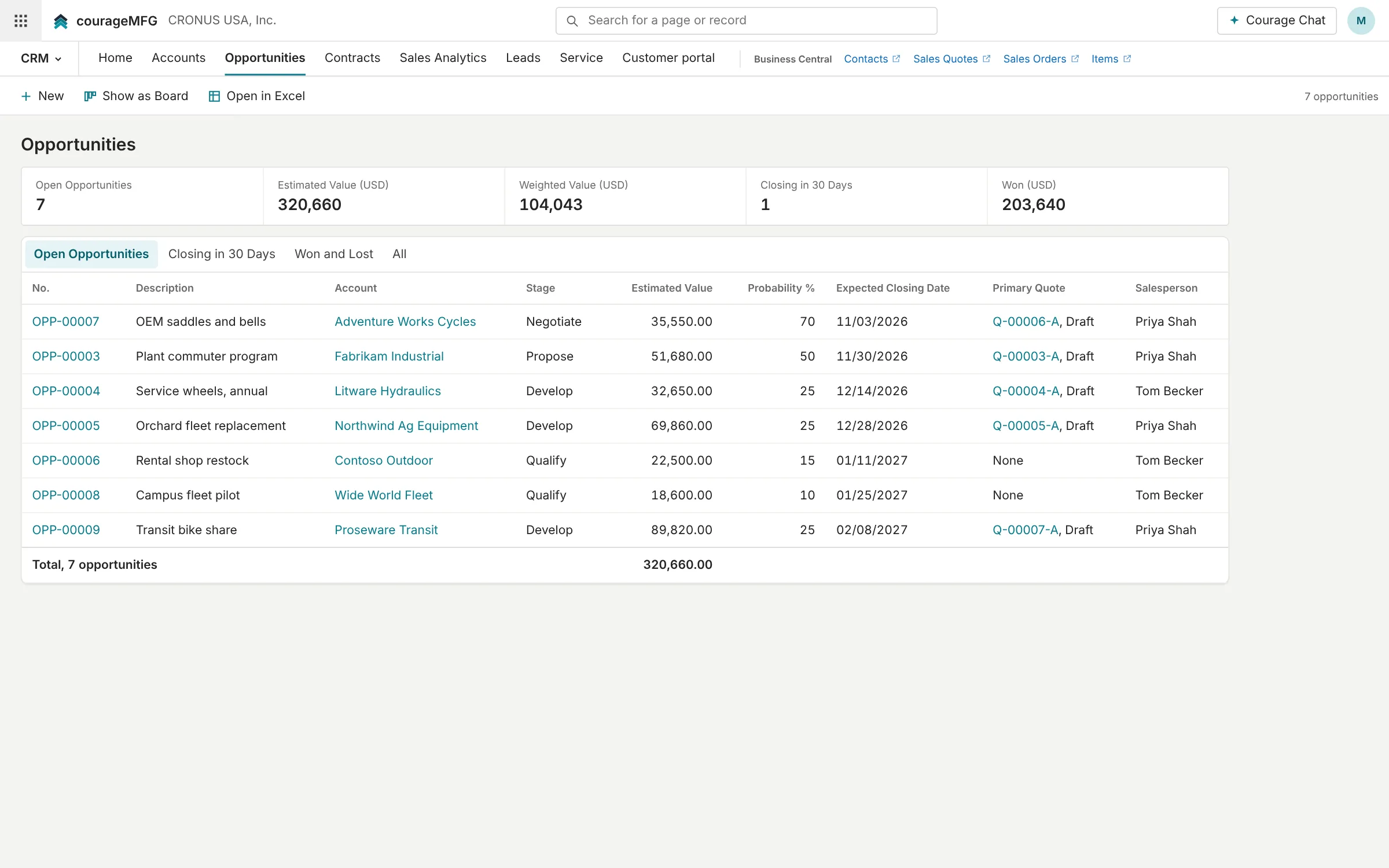Open Sales Analytics in the navigation
1389x868 pixels.
pos(443,58)
